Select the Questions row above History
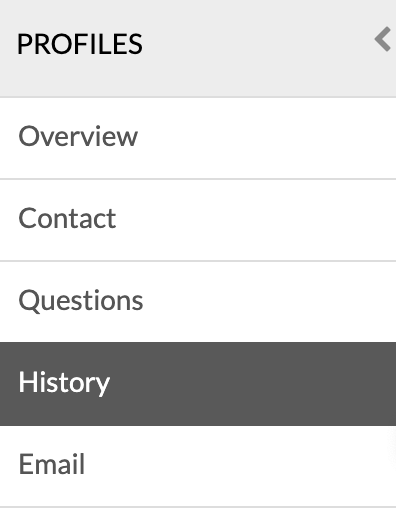Screen dimensions: 396x514 [x=198, y=302]
